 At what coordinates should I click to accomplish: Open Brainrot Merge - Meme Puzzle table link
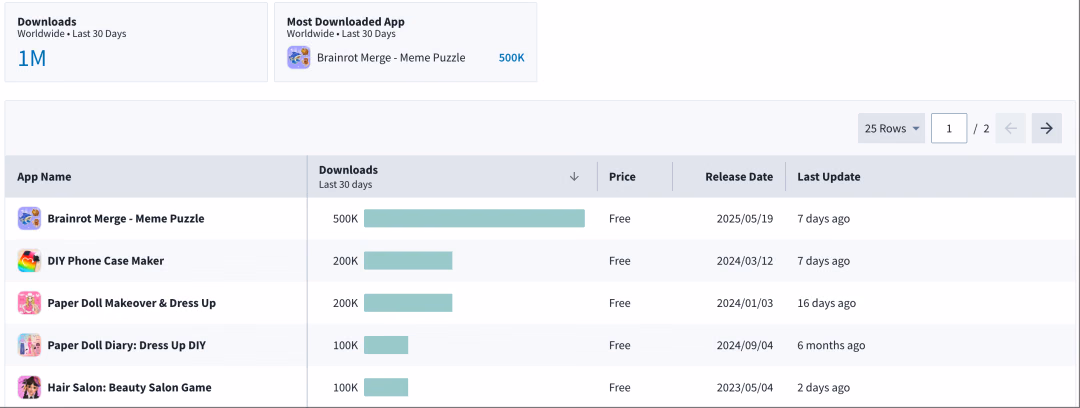126,218
